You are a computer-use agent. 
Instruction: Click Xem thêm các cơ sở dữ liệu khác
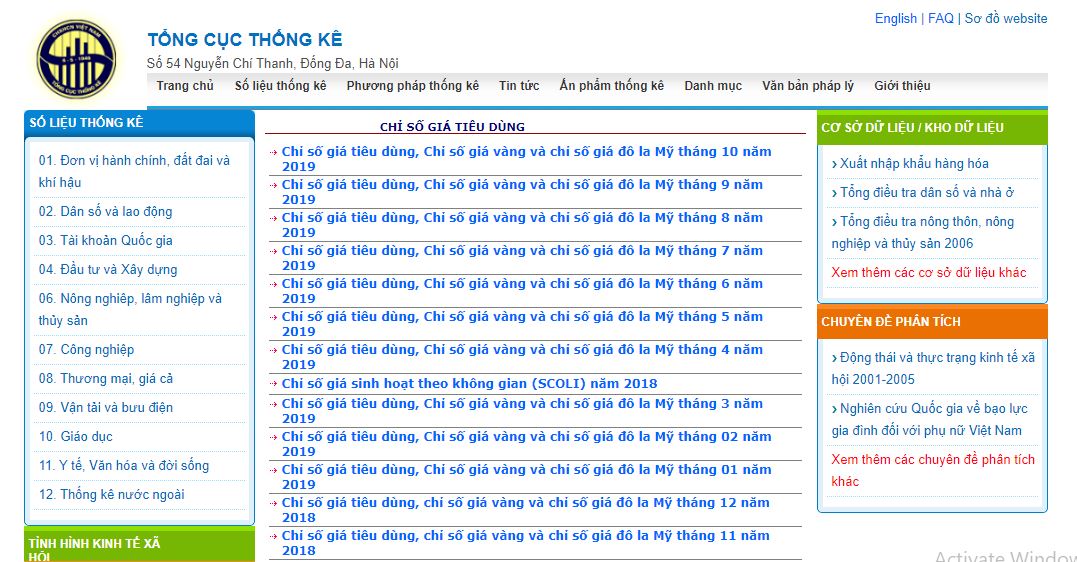pyautogui.click(x=928, y=272)
